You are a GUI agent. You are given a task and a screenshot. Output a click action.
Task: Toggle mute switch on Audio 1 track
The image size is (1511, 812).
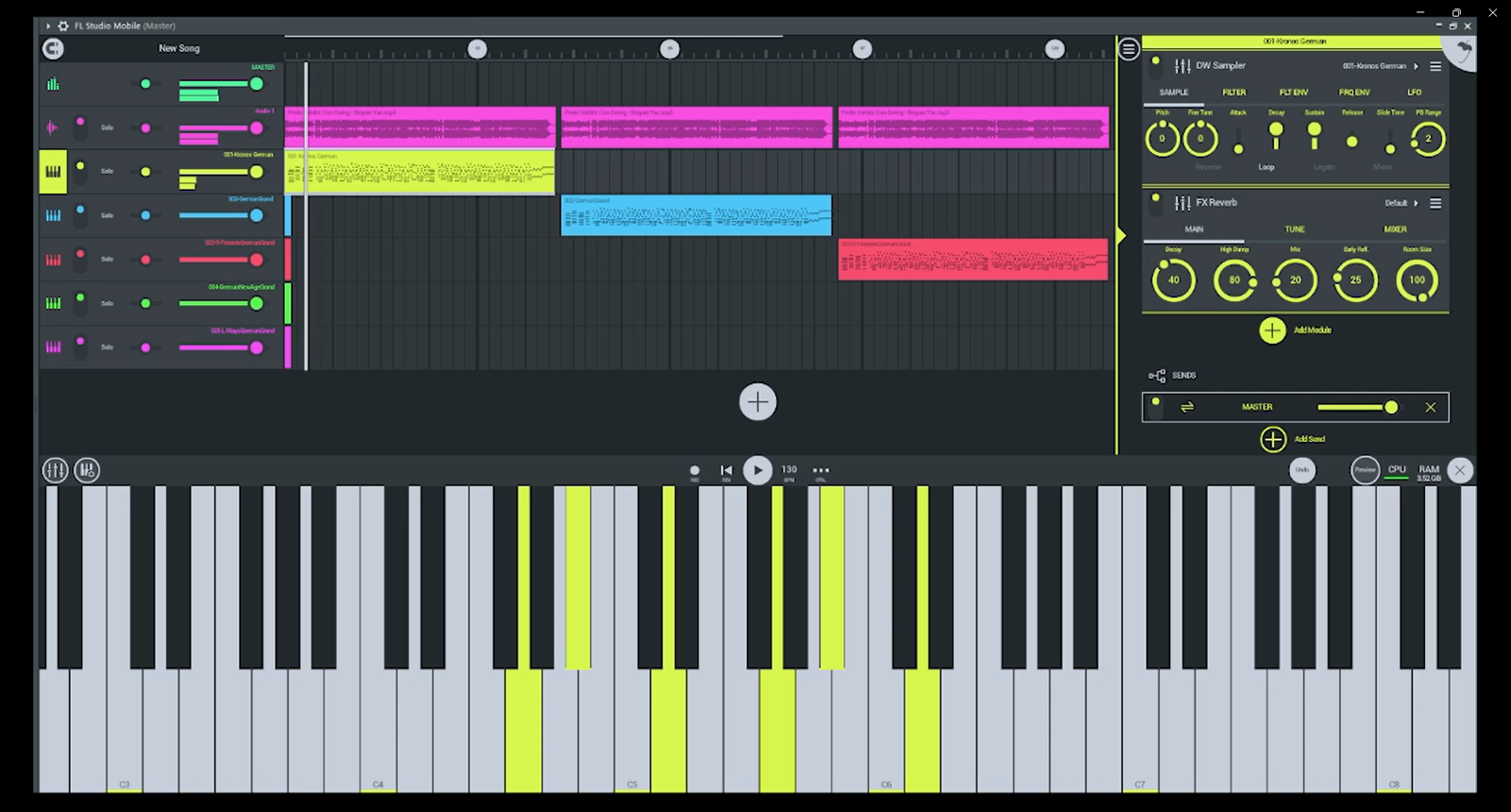point(80,127)
